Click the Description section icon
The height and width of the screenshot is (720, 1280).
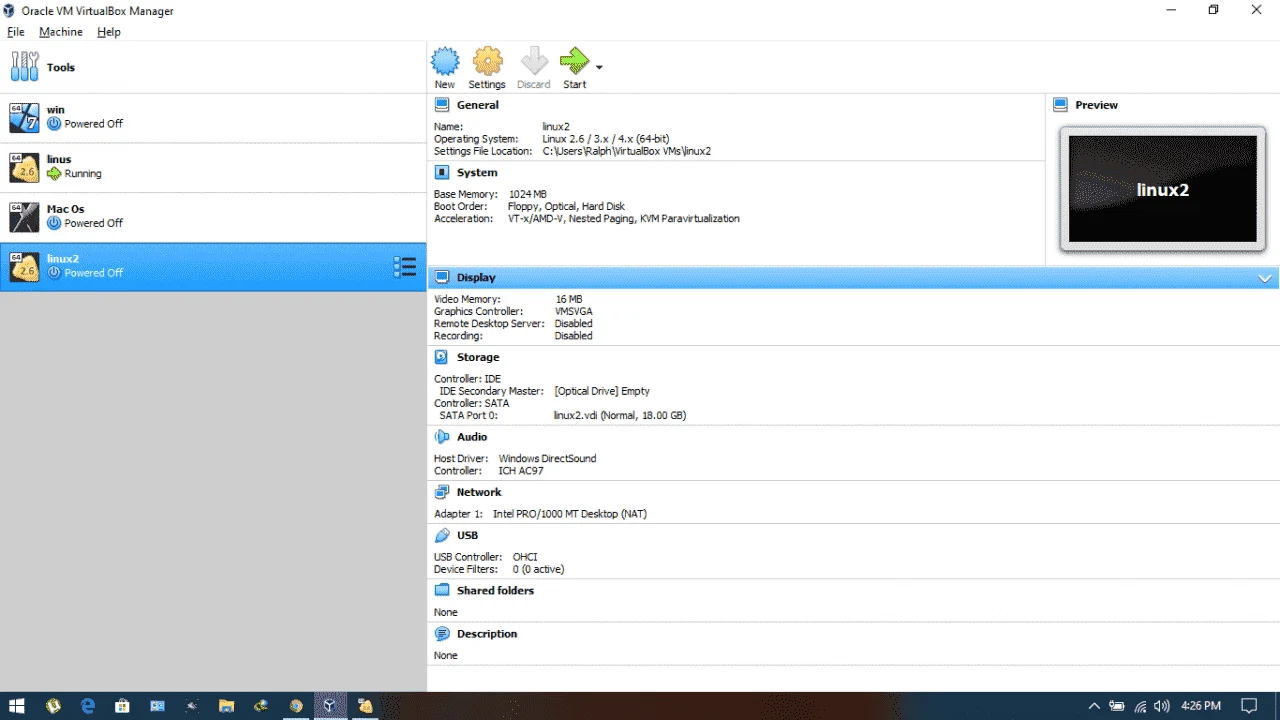[442, 634]
